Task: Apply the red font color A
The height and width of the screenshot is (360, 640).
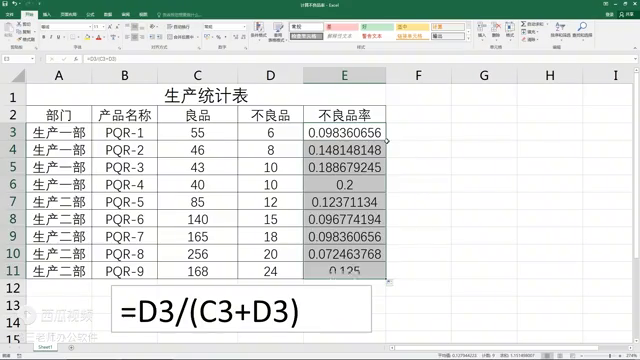Action: [x=98, y=37]
